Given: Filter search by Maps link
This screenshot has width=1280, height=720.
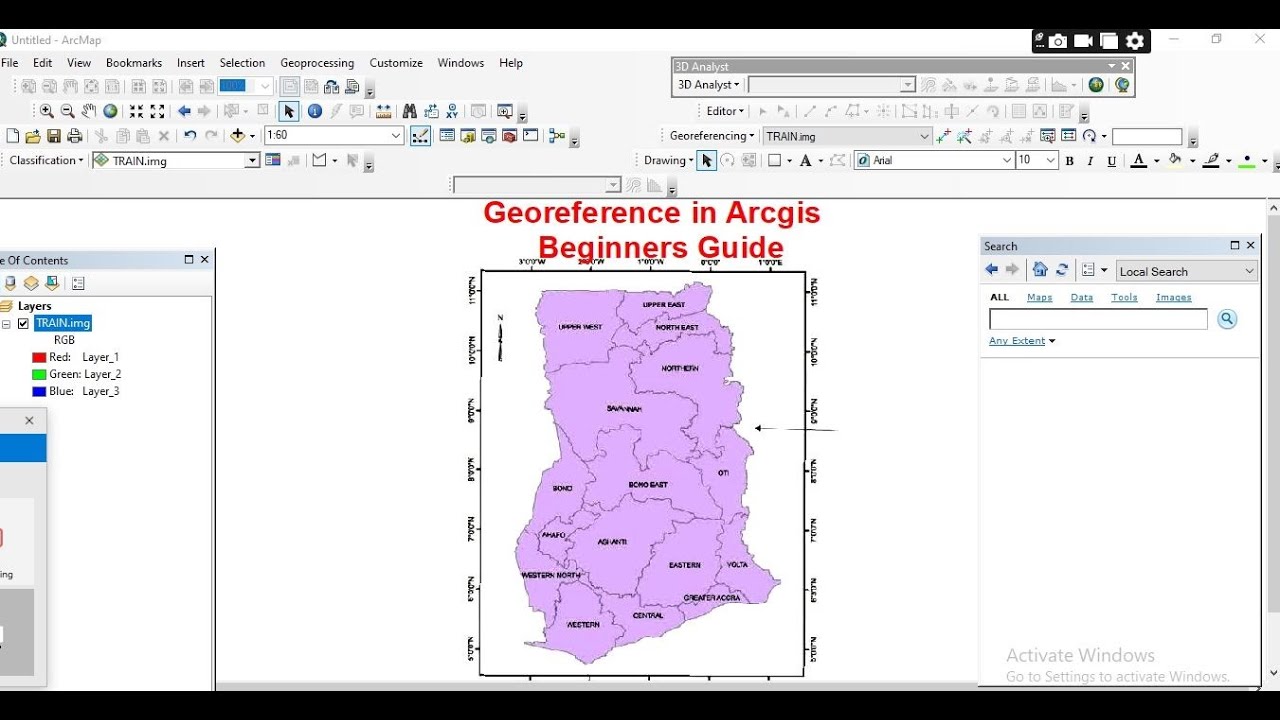Looking at the screenshot, I should 1040,297.
